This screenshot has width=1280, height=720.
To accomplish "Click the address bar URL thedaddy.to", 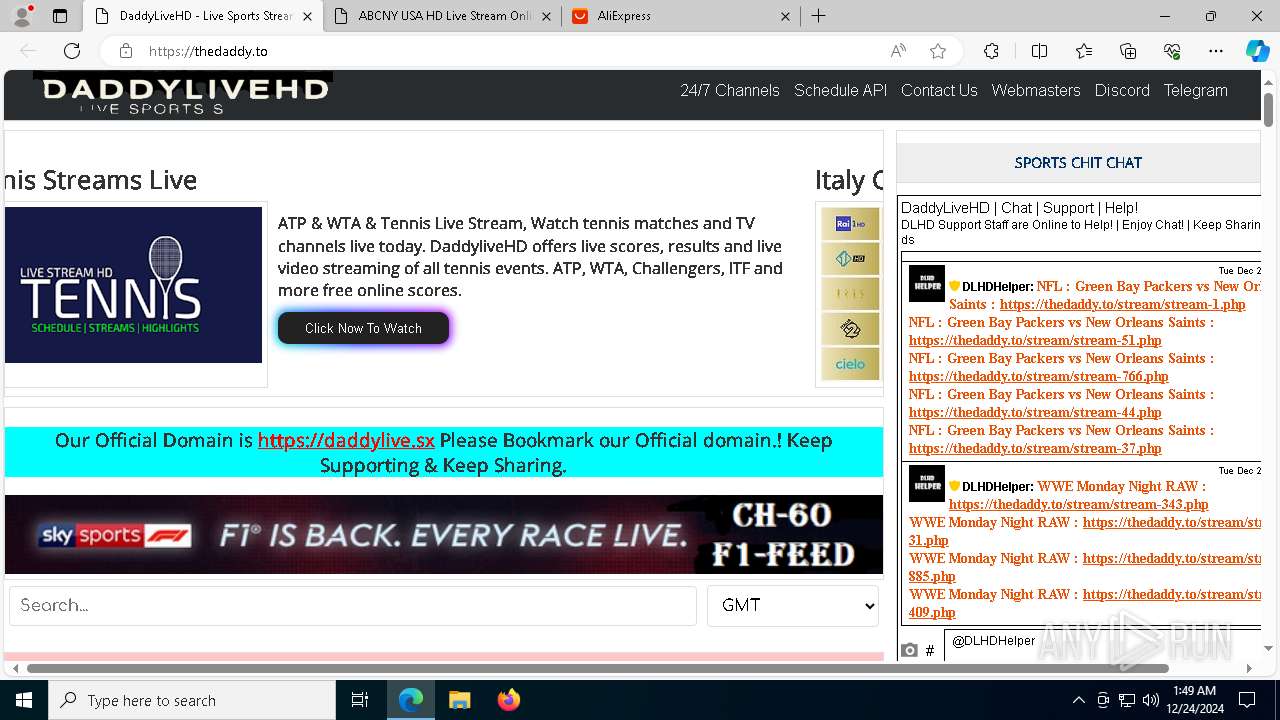I will tap(208, 51).
